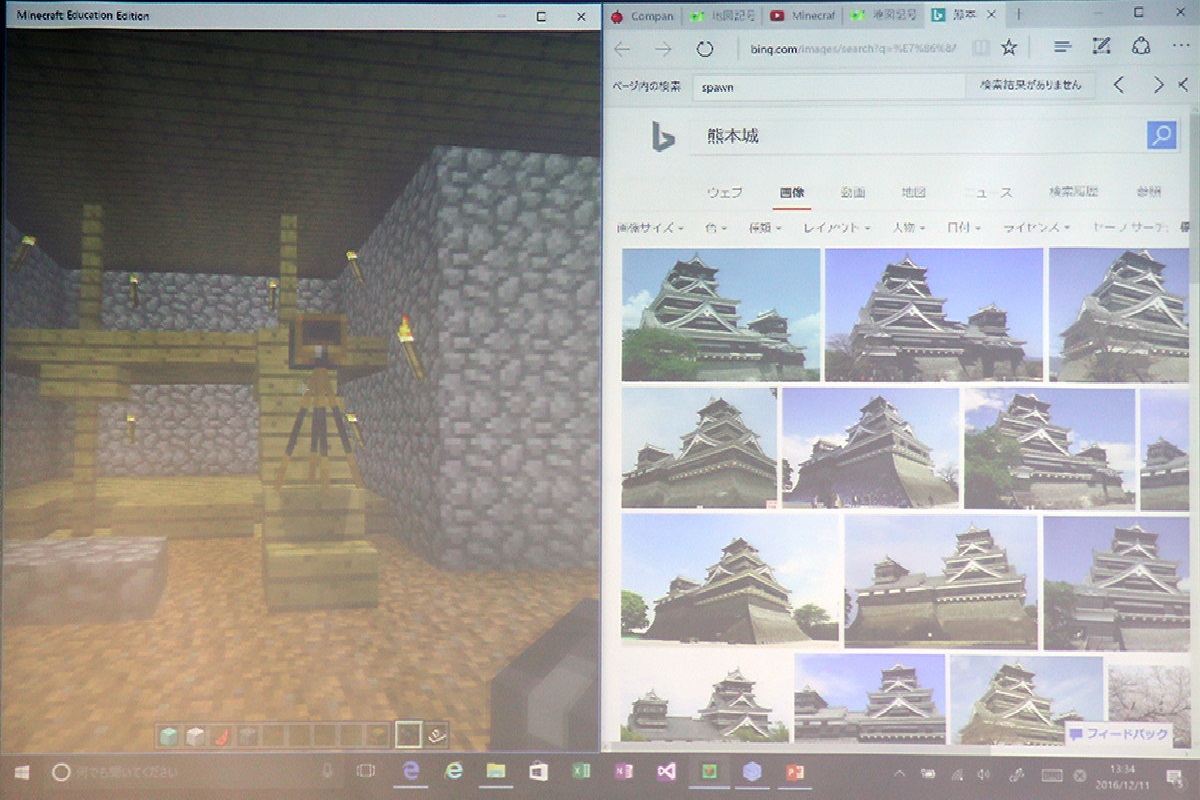Open the ニュース search tab
1200x800 pixels.
987,192
